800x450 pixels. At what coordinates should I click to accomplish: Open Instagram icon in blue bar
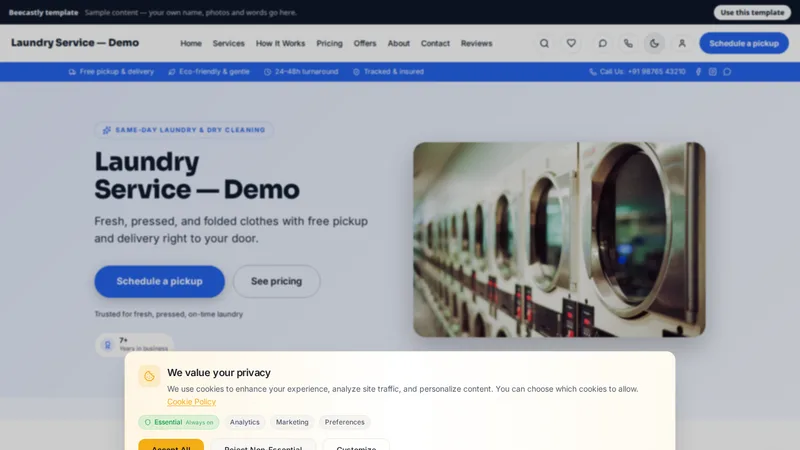[713, 72]
